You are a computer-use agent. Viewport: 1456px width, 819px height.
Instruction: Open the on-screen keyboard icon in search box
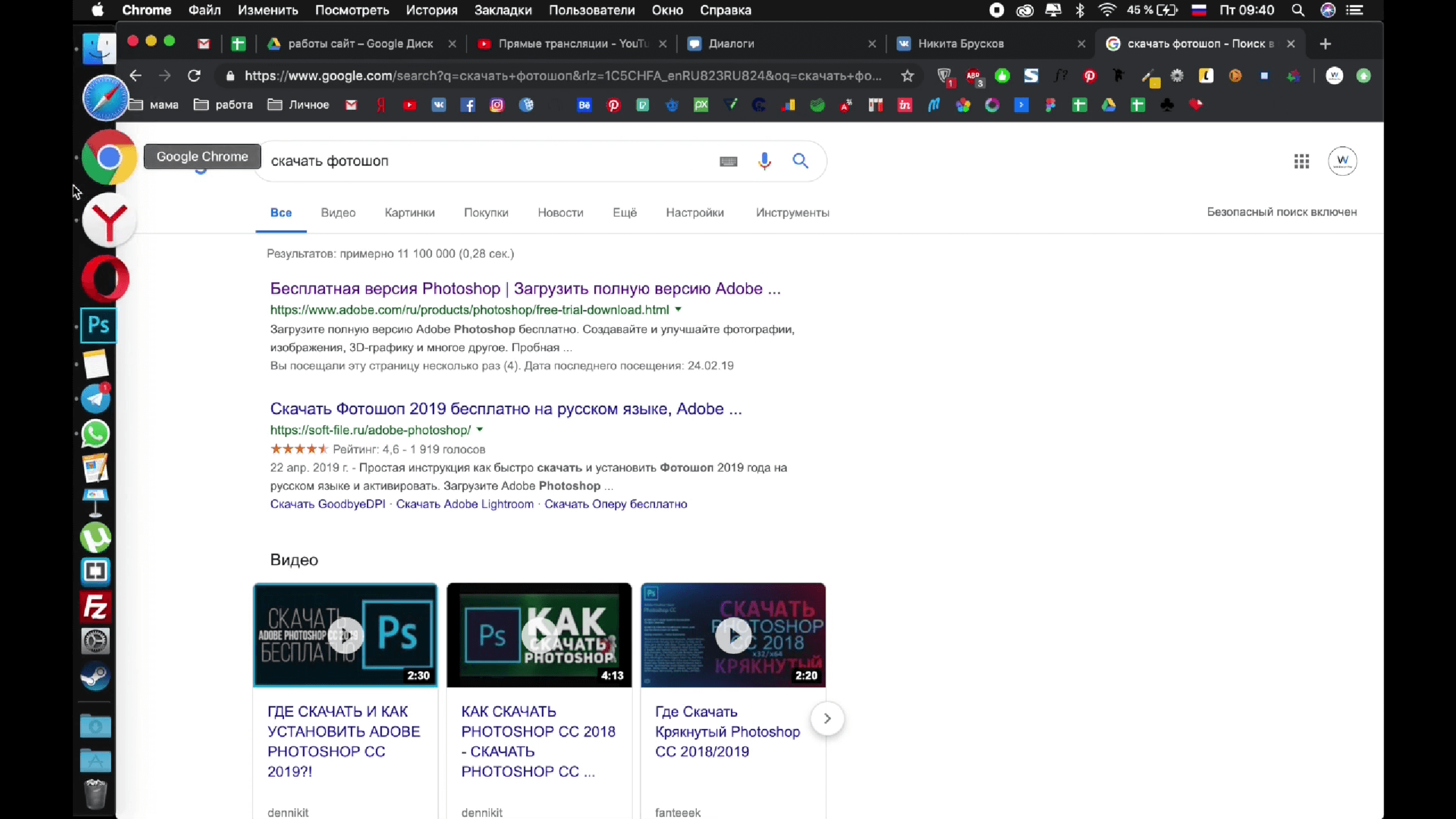click(728, 162)
